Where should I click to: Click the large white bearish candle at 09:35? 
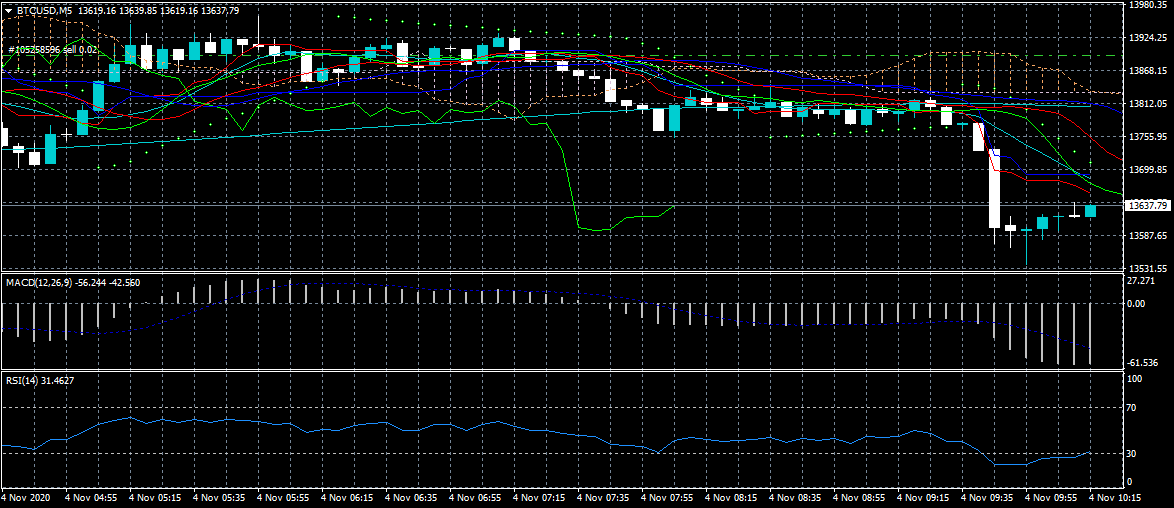click(x=995, y=188)
